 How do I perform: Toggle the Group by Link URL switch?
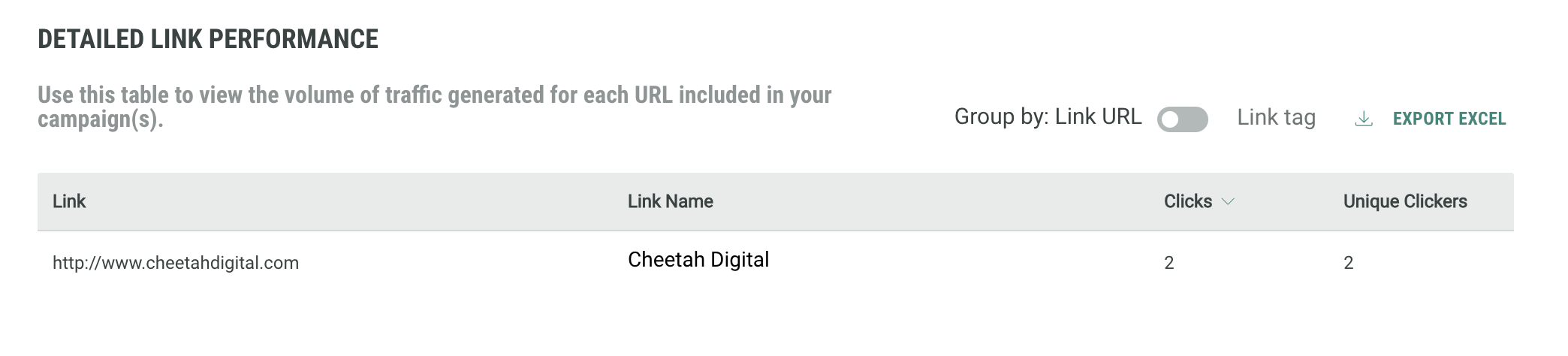coord(1182,119)
